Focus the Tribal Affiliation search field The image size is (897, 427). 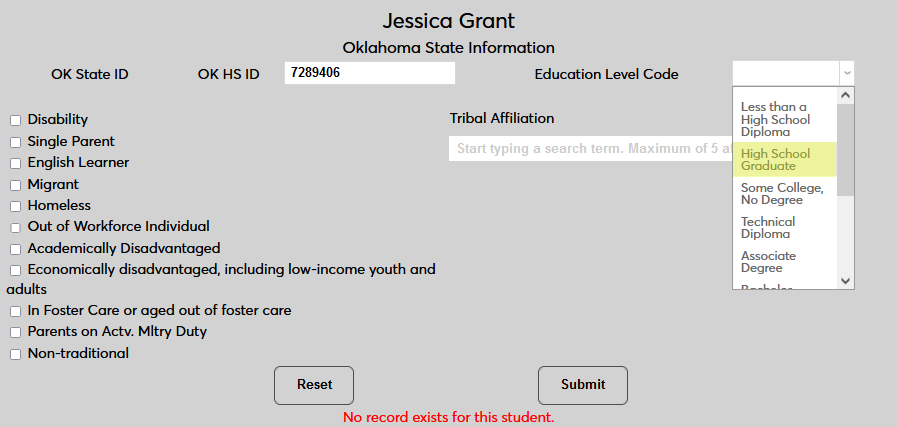click(590, 149)
